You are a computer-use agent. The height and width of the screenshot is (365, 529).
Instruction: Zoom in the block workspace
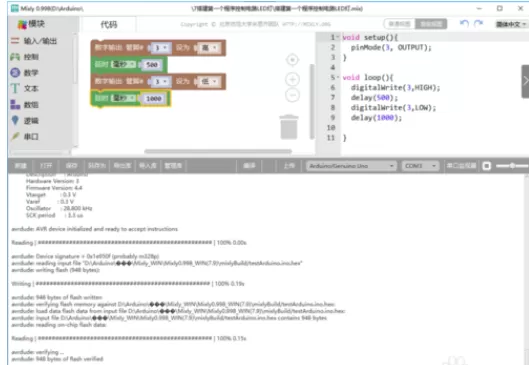(292, 79)
